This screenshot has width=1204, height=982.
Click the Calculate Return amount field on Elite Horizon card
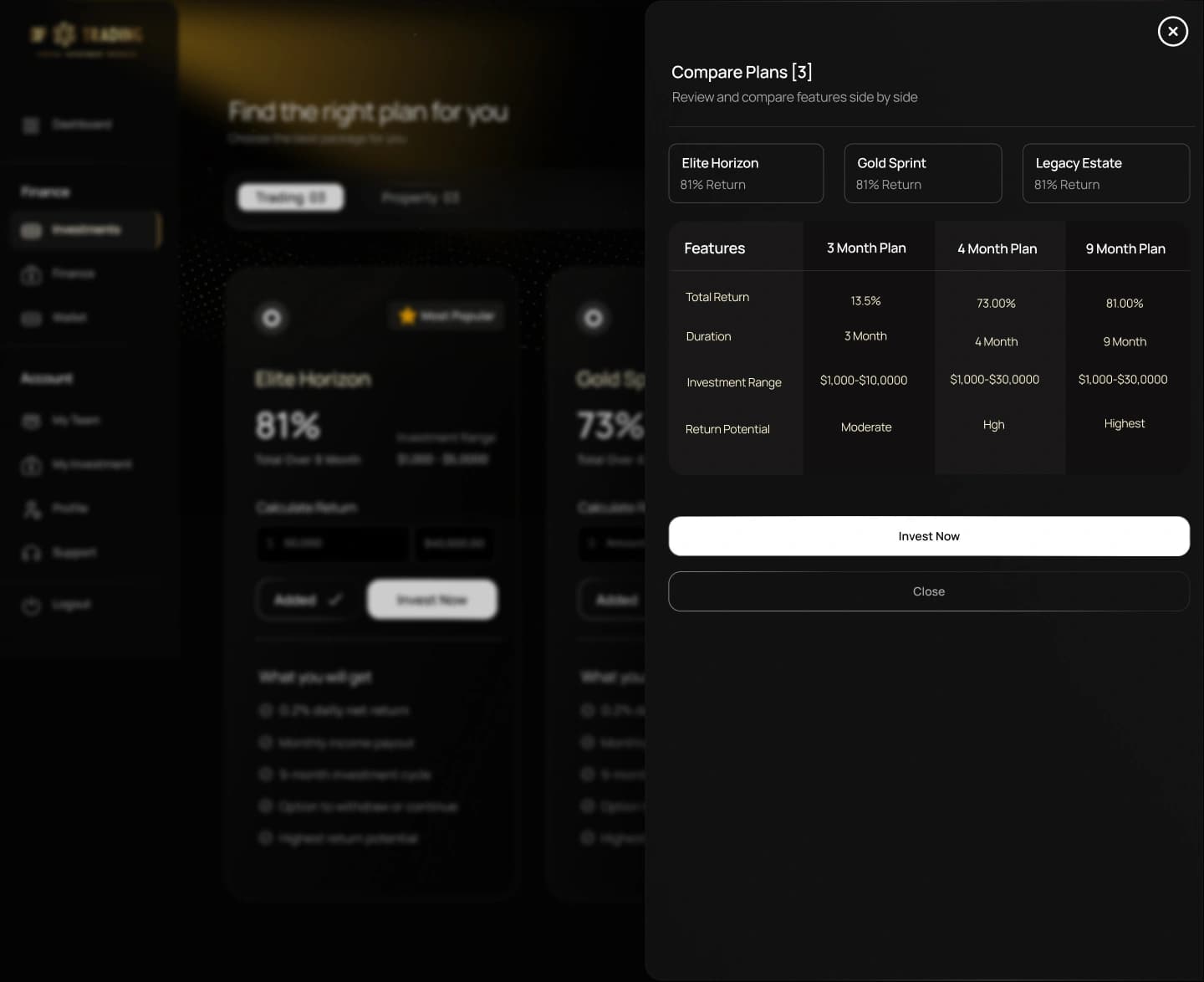(332, 544)
